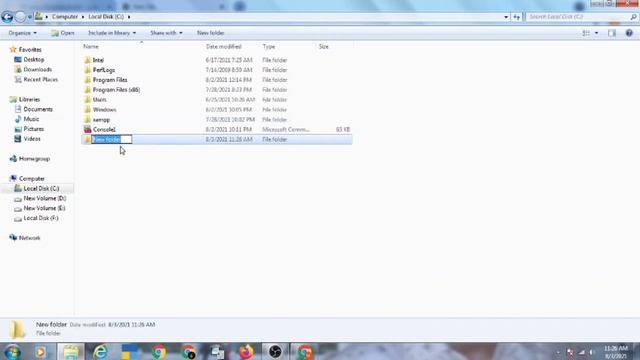Click Computer in navigation pane
The image size is (640, 360).
point(31,178)
